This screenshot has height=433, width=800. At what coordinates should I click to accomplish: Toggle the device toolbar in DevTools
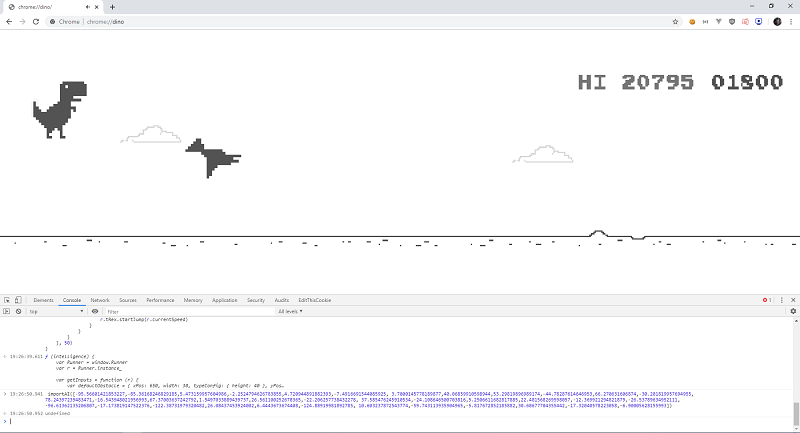pyautogui.click(x=18, y=300)
